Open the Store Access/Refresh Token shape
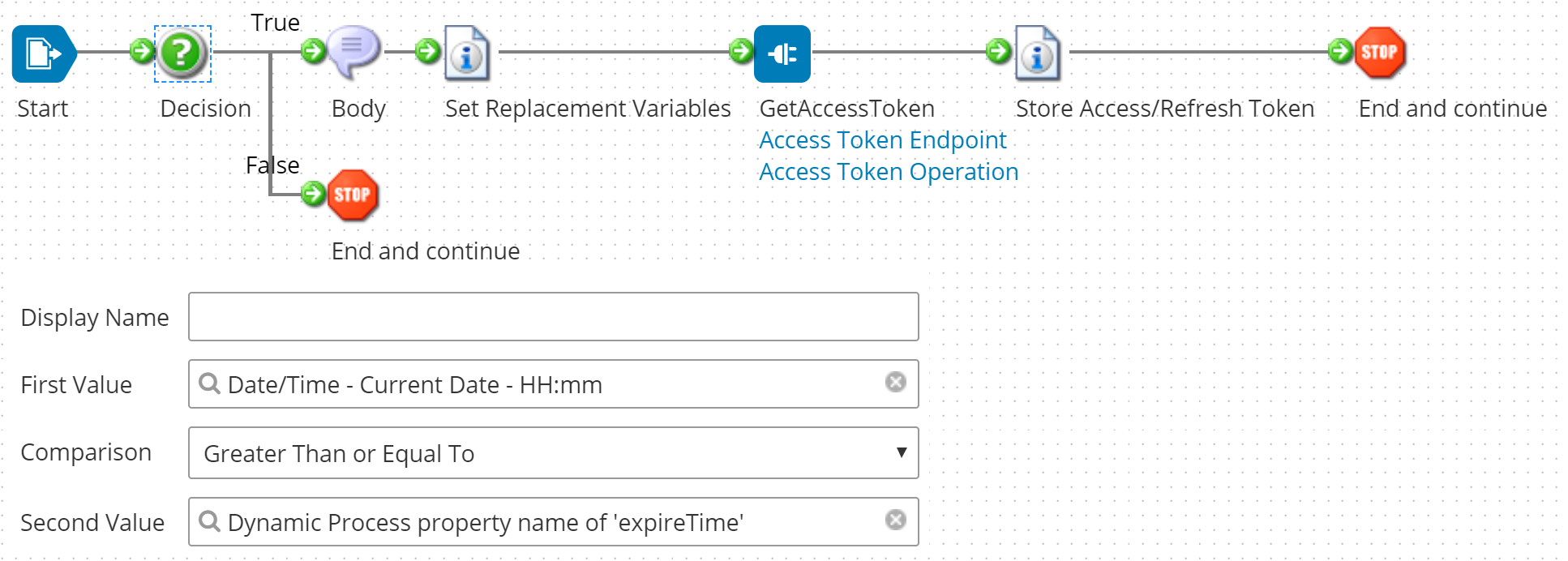The width and height of the screenshot is (1568, 561). pyautogui.click(x=1038, y=54)
